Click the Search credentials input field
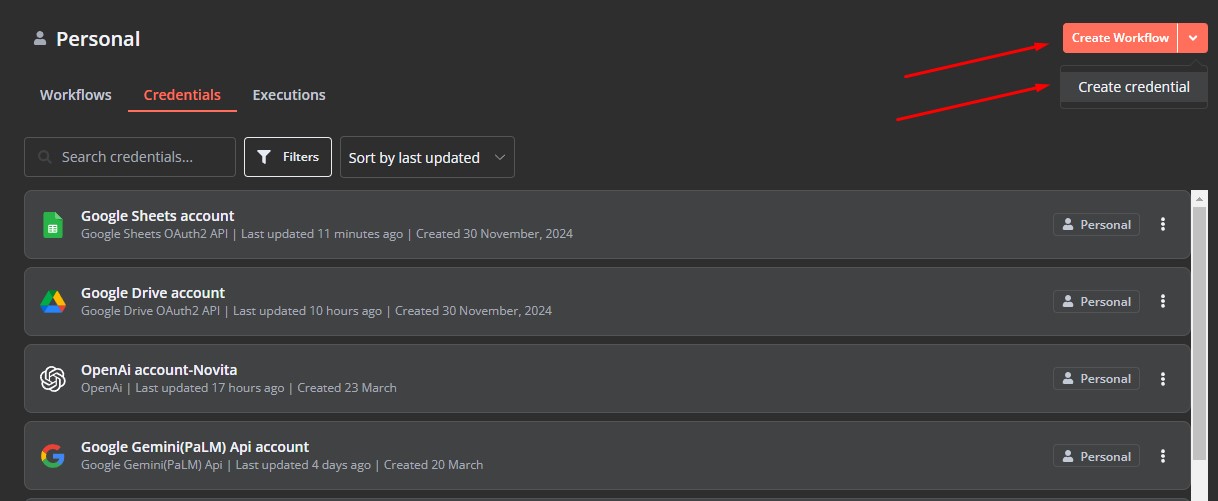1218x501 pixels. [130, 157]
